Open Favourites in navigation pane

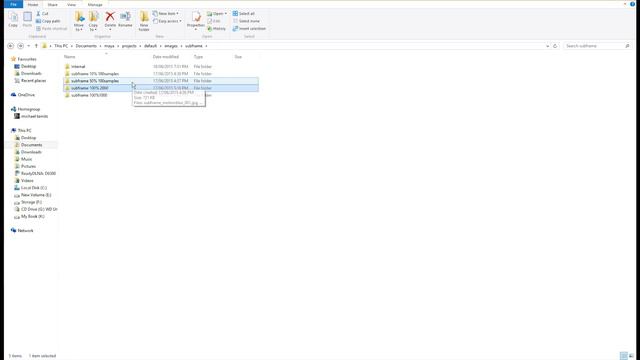[27, 59]
